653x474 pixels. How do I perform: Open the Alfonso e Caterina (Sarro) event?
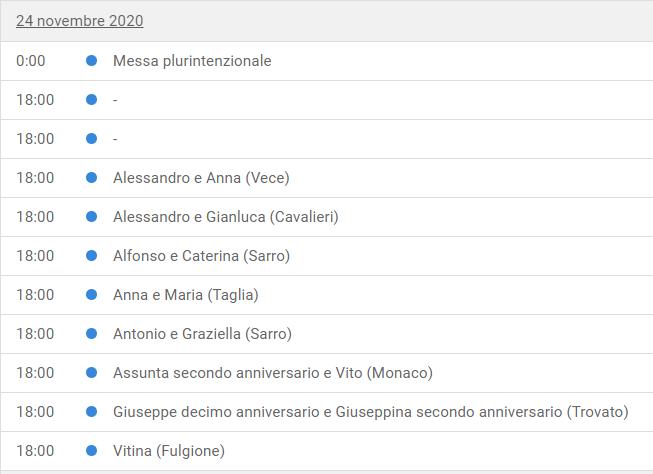pyautogui.click(x=202, y=256)
